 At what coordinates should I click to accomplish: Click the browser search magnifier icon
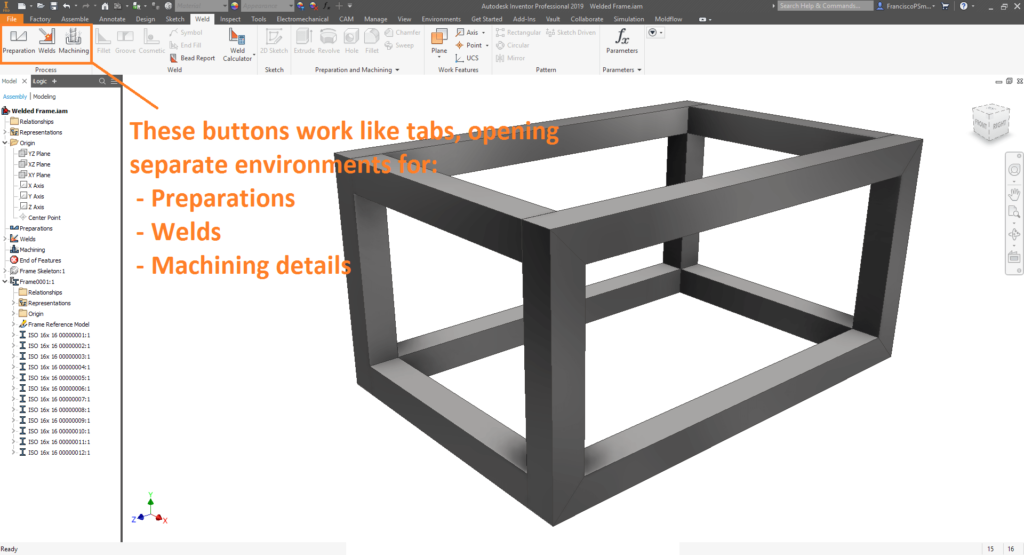[102, 81]
